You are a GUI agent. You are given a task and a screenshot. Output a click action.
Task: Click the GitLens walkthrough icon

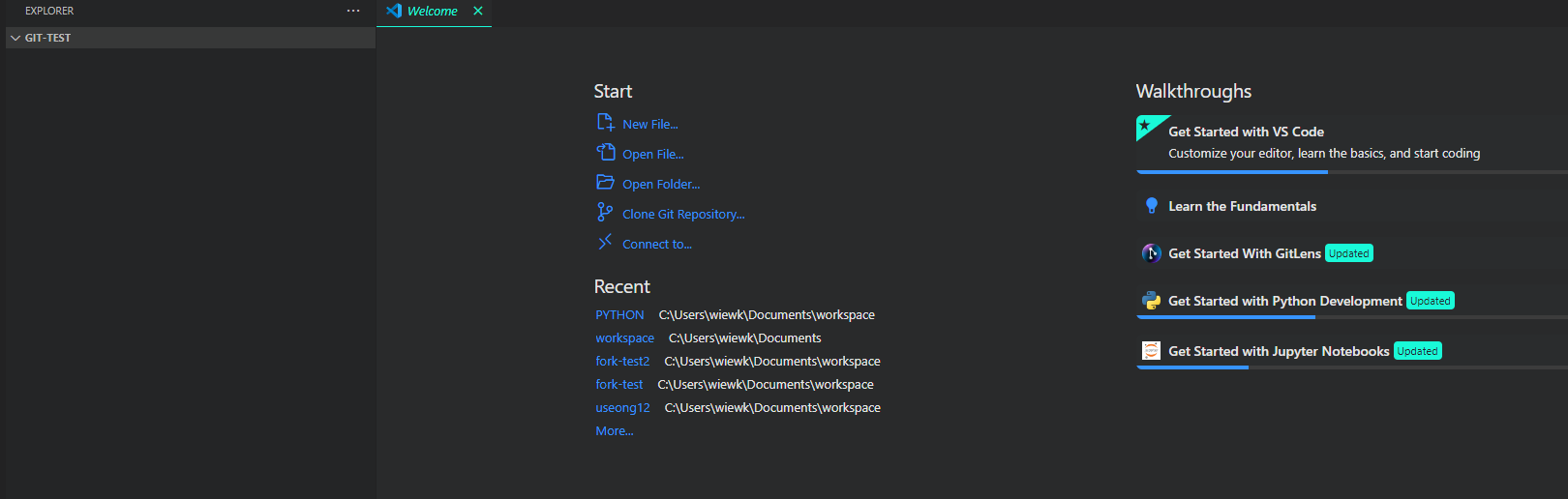point(1152,253)
